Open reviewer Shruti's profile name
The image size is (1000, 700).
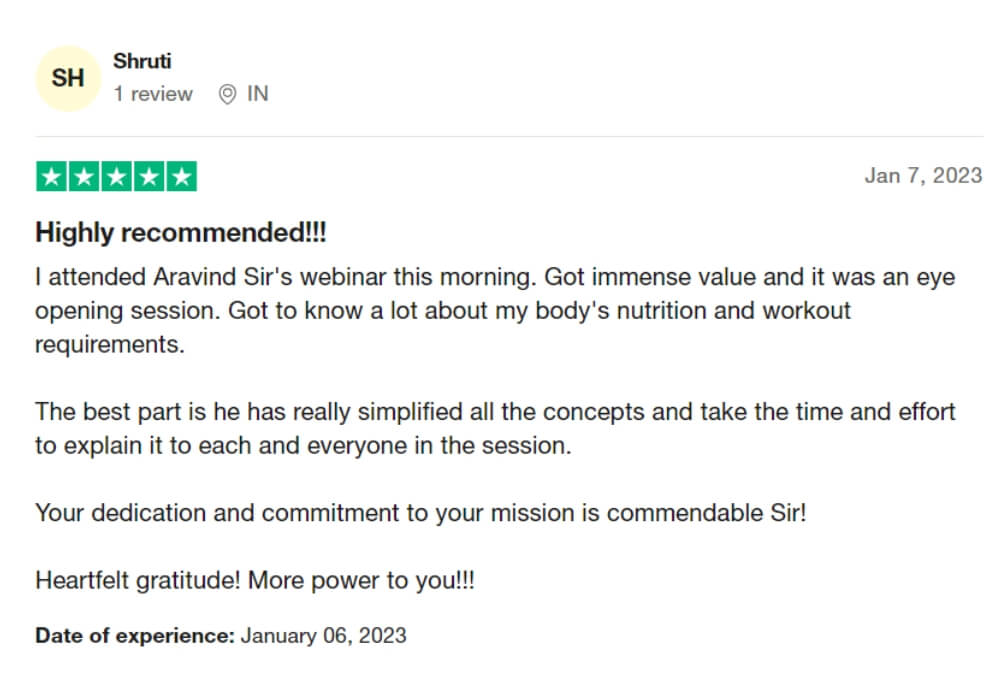[x=142, y=61]
